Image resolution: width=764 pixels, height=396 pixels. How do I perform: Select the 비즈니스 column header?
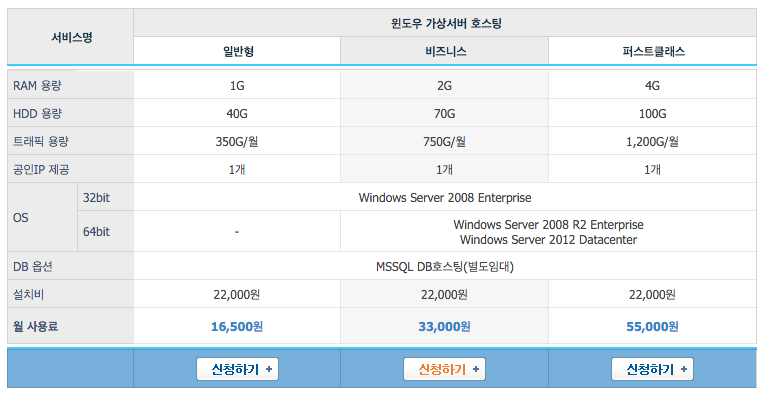445,51
